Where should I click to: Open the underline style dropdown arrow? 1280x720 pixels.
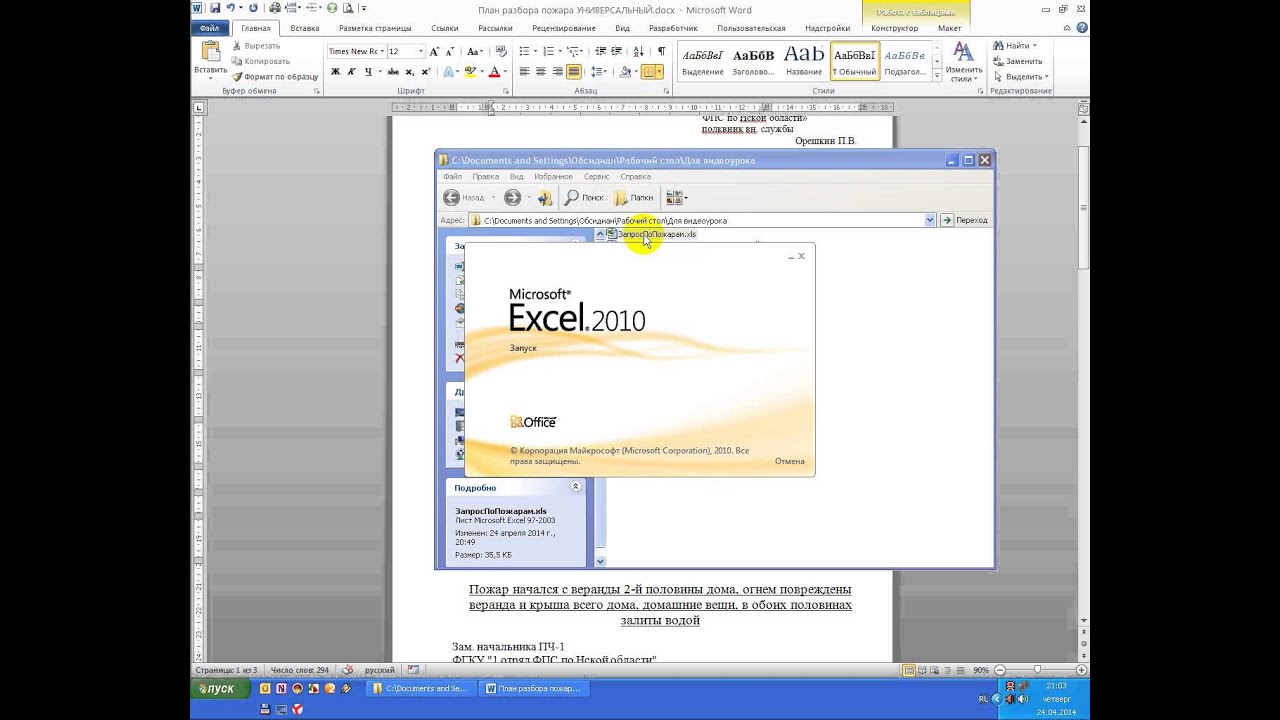click(x=378, y=72)
